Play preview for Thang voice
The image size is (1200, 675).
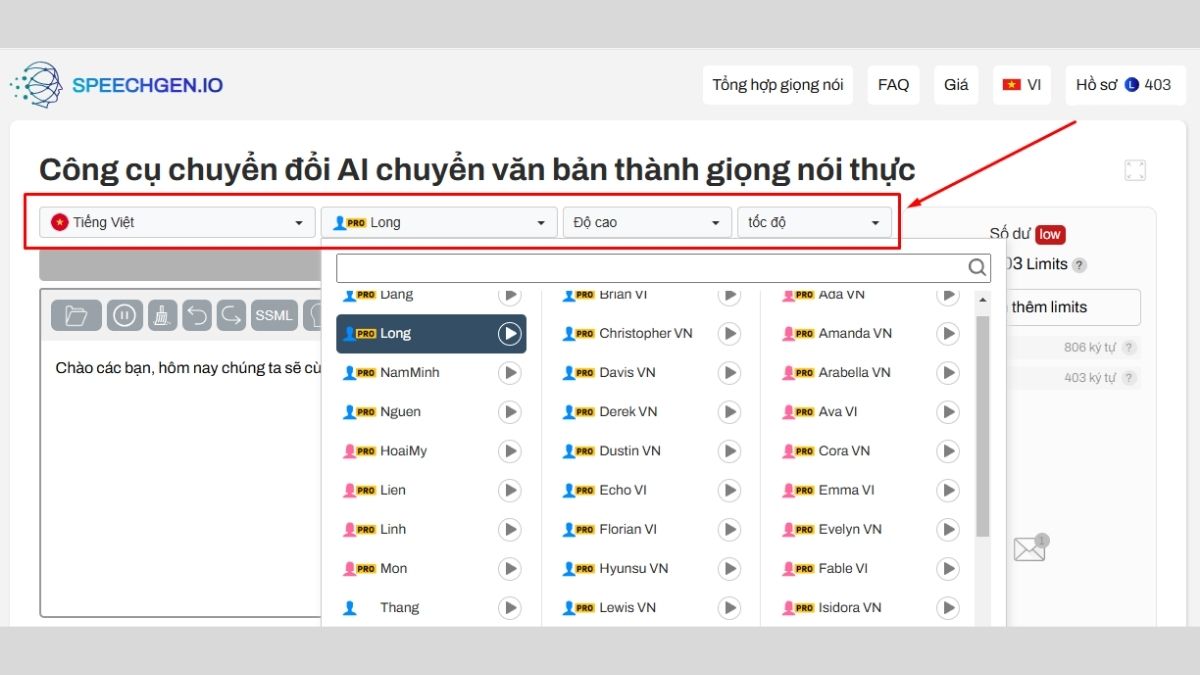(510, 607)
